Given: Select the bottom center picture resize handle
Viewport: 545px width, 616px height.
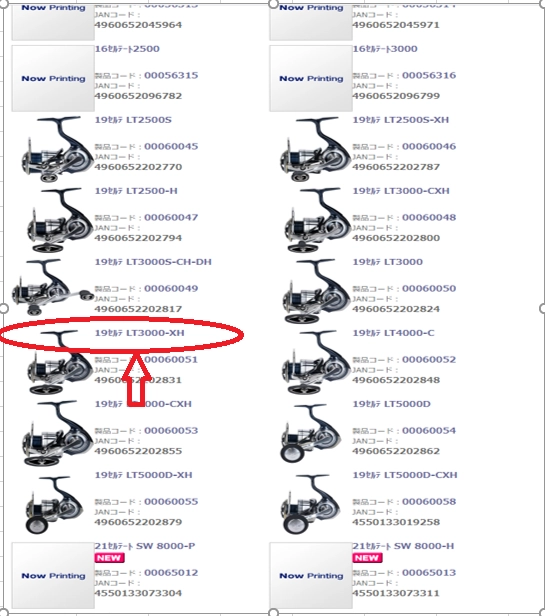Looking at the screenshot, I should (273, 612).
